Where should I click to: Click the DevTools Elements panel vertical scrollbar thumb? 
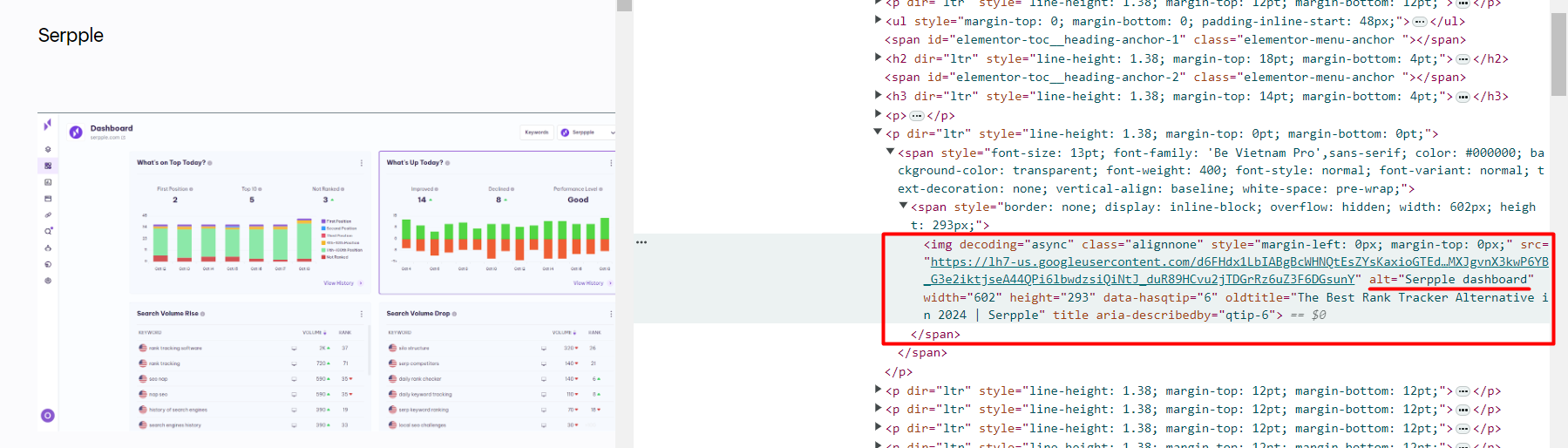1558,54
